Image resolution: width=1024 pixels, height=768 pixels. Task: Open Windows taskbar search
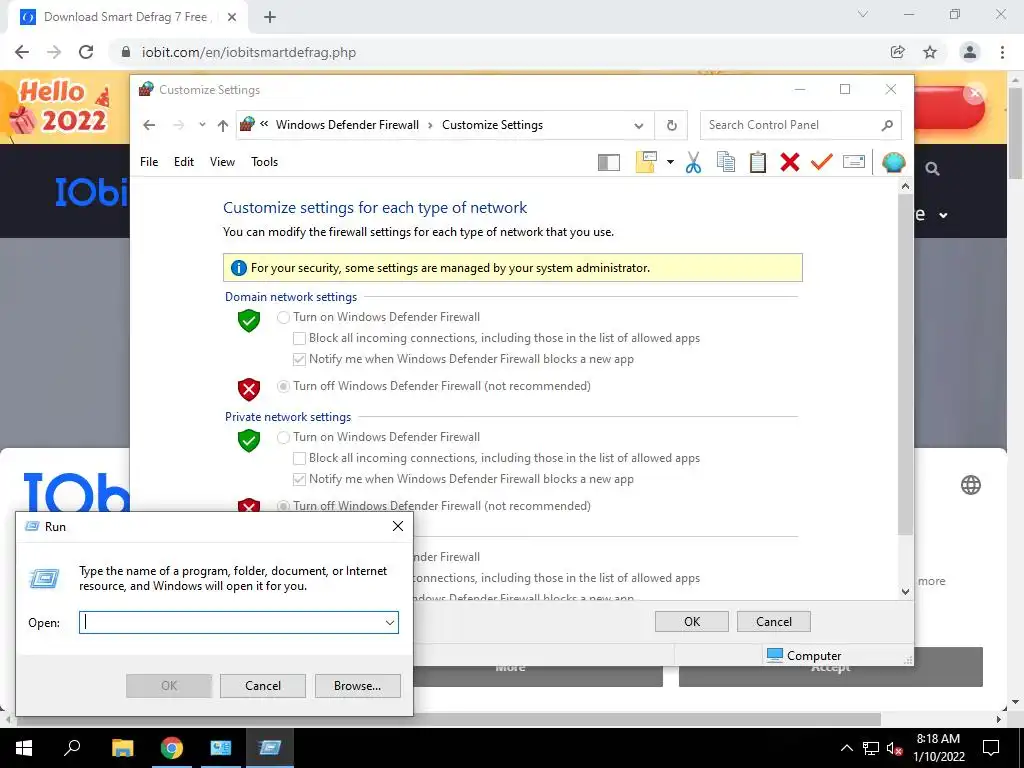click(72, 748)
